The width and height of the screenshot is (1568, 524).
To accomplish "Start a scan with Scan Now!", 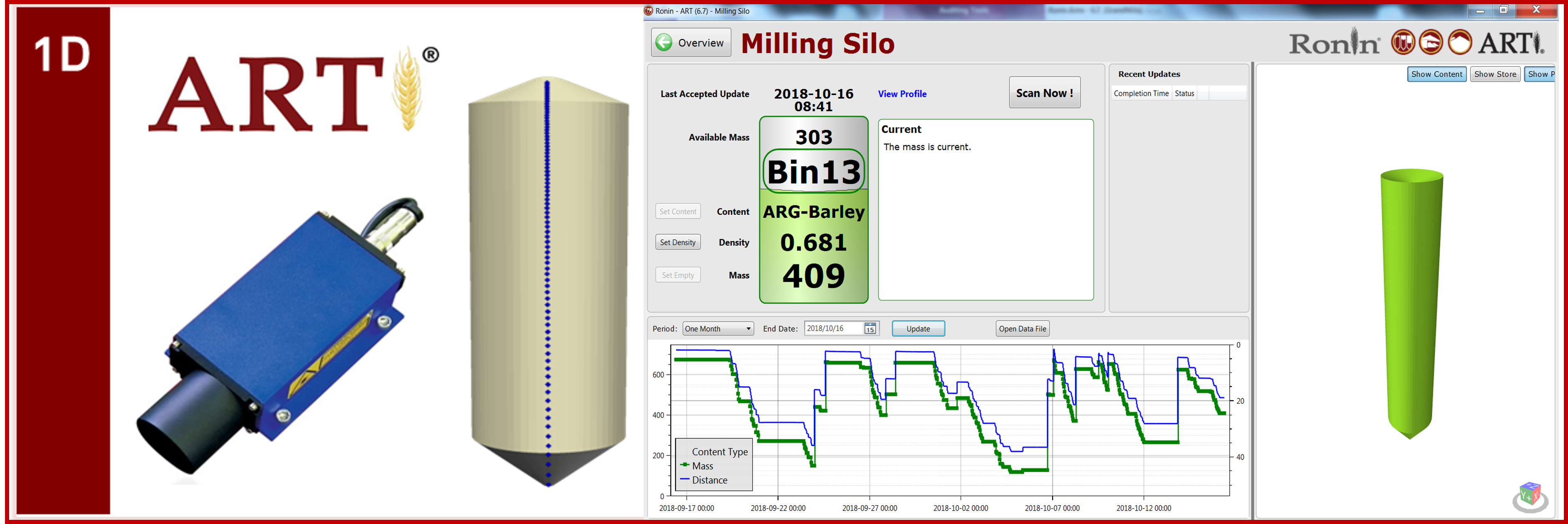I will [1045, 93].
